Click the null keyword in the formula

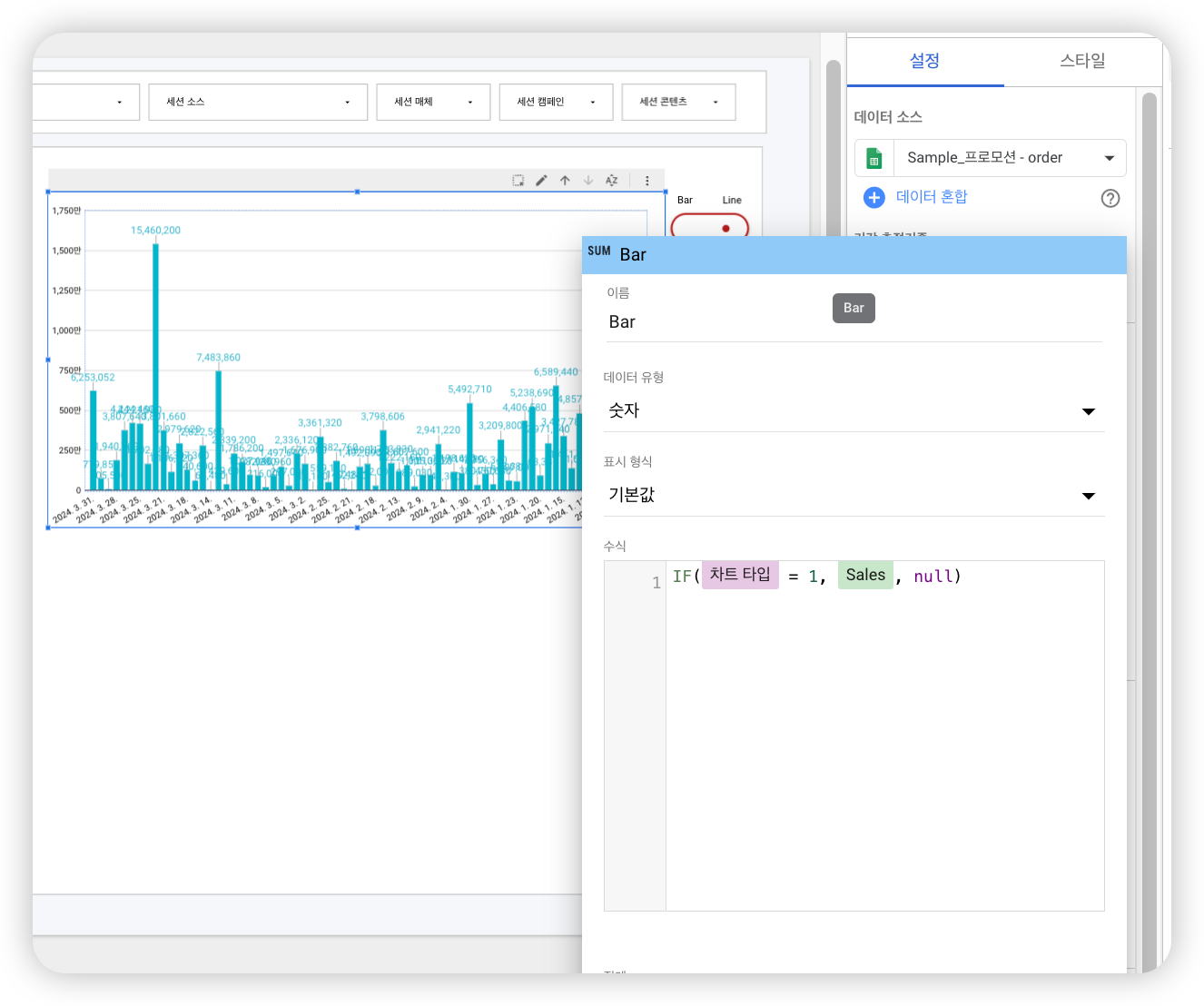(933, 577)
